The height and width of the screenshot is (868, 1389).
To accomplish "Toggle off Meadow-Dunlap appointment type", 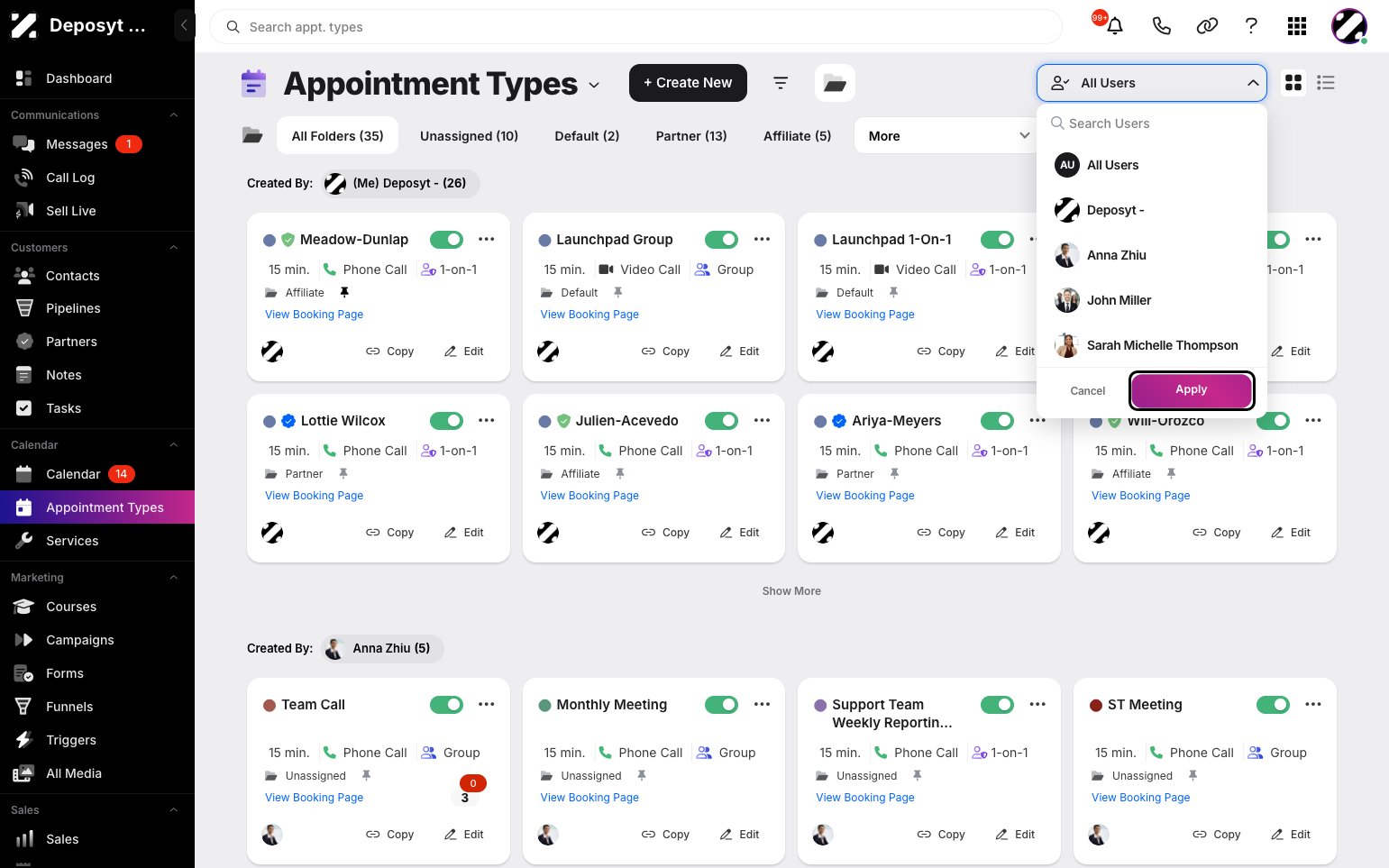I will [446, 239].
